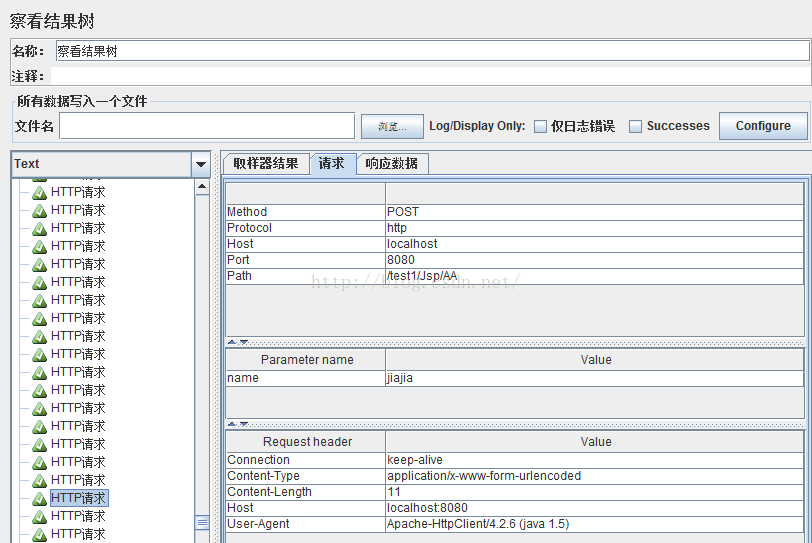Select the jiajia value cell

tap(594, 378)
